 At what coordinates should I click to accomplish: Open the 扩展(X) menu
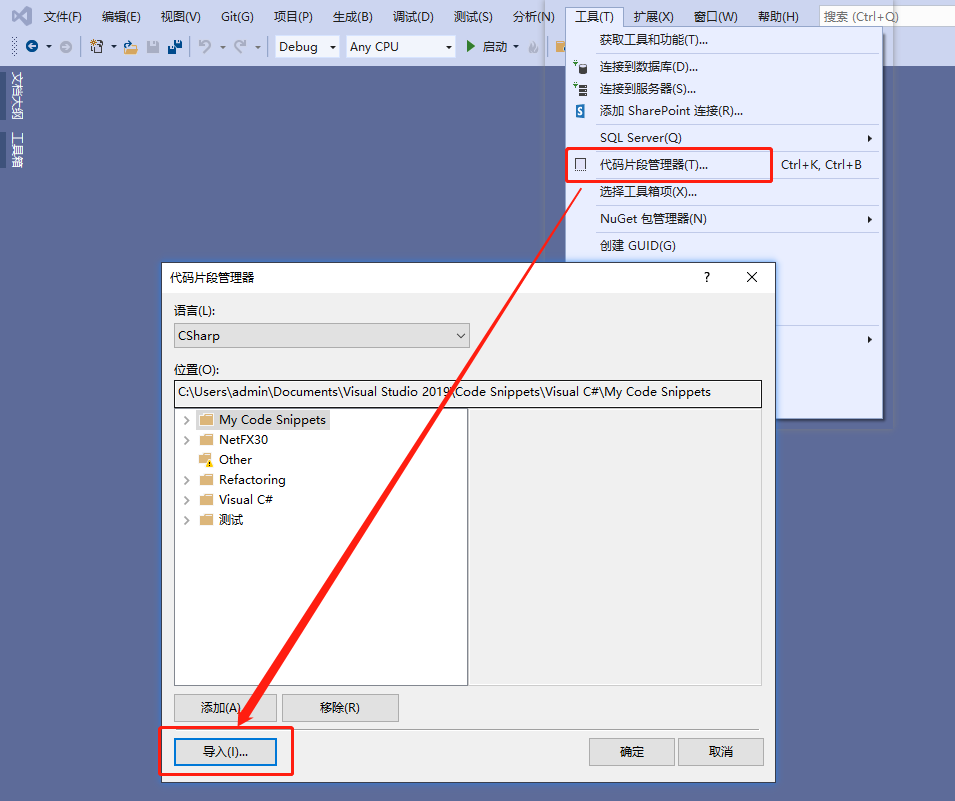653,16
